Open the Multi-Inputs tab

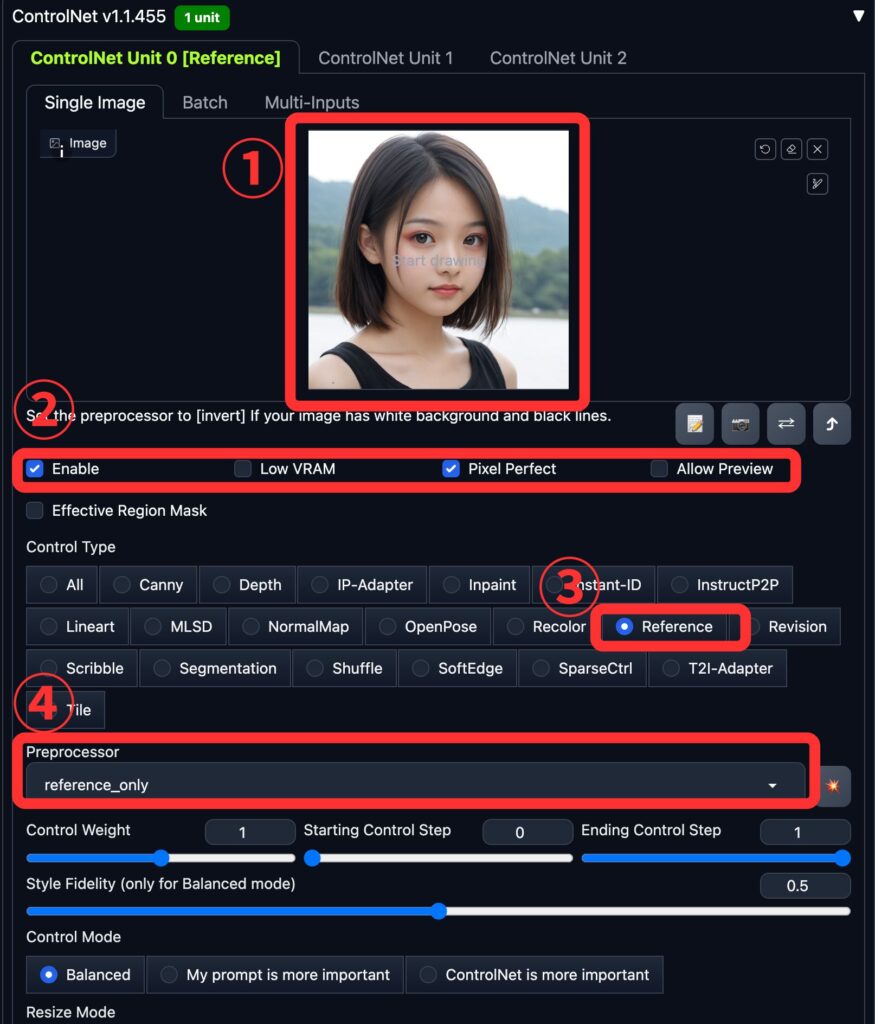pyautogui.click(x=311, y=102)
